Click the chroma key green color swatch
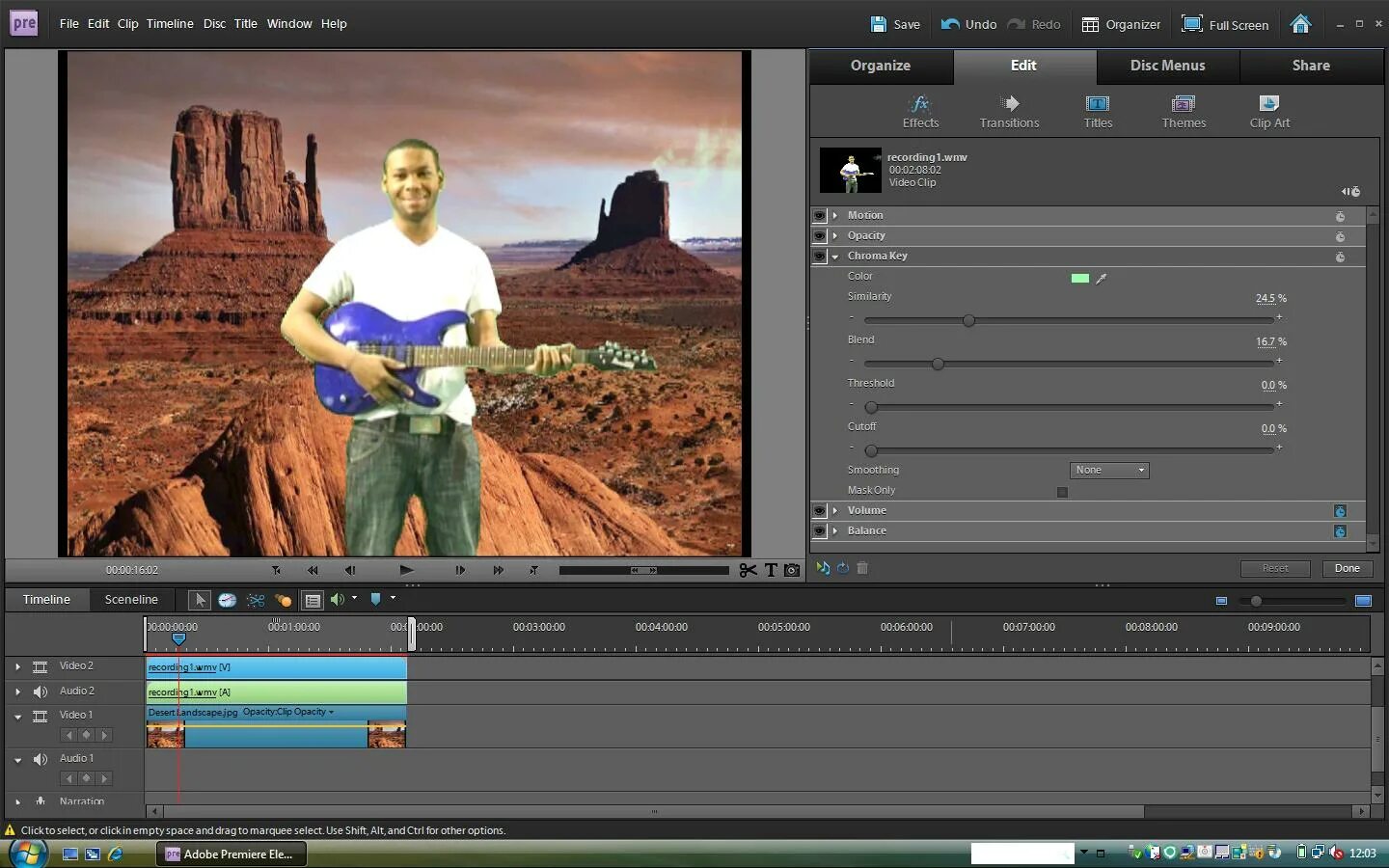The width and height of the screenshot is (1389, 868). (x=1079, y=279)
